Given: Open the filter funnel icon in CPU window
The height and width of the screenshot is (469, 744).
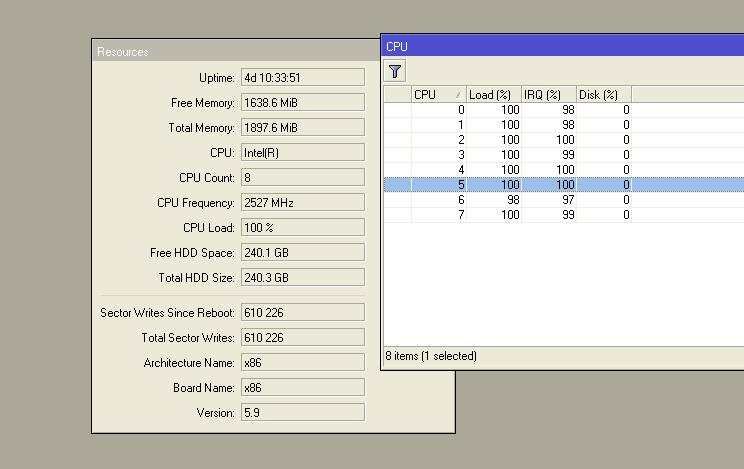Looking at the screenshot, I should (394, 71).
